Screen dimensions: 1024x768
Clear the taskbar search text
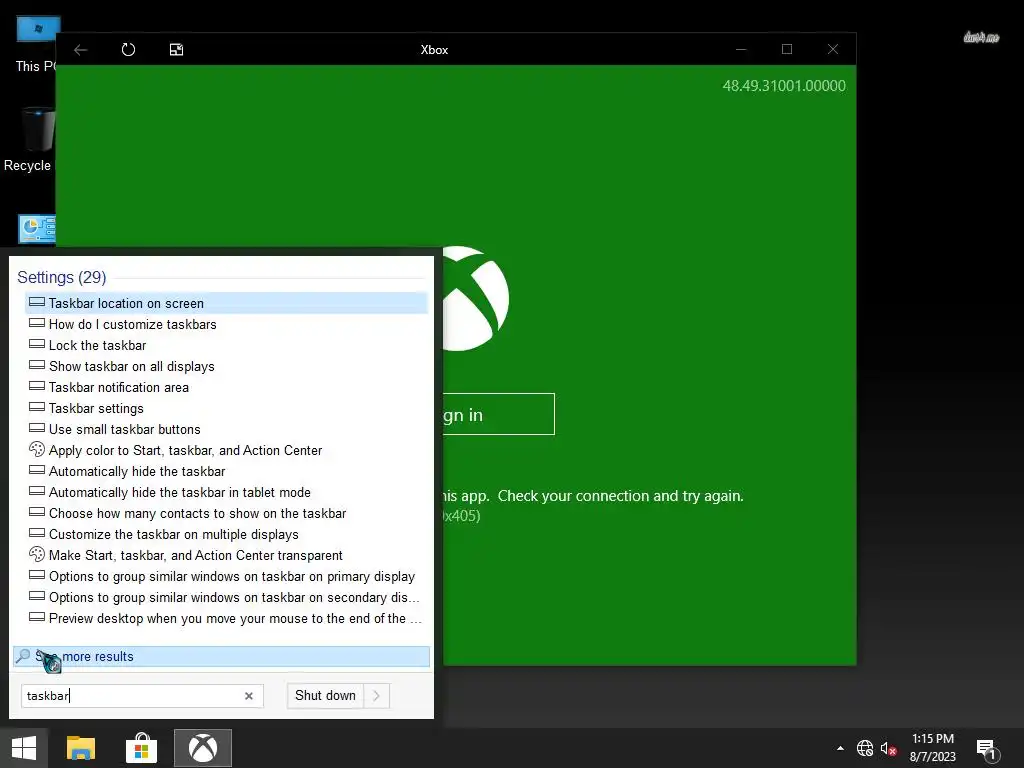pos(249,696)
